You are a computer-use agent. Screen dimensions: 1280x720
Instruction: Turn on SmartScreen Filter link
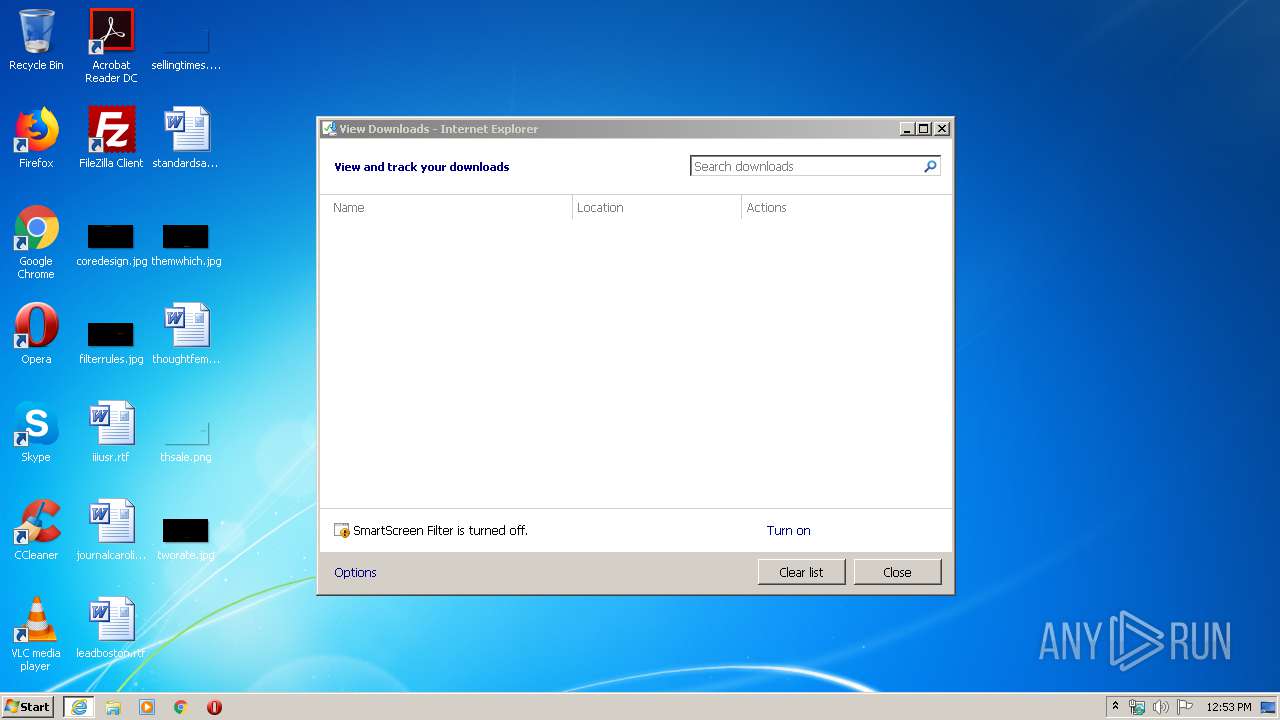point(788,531)
